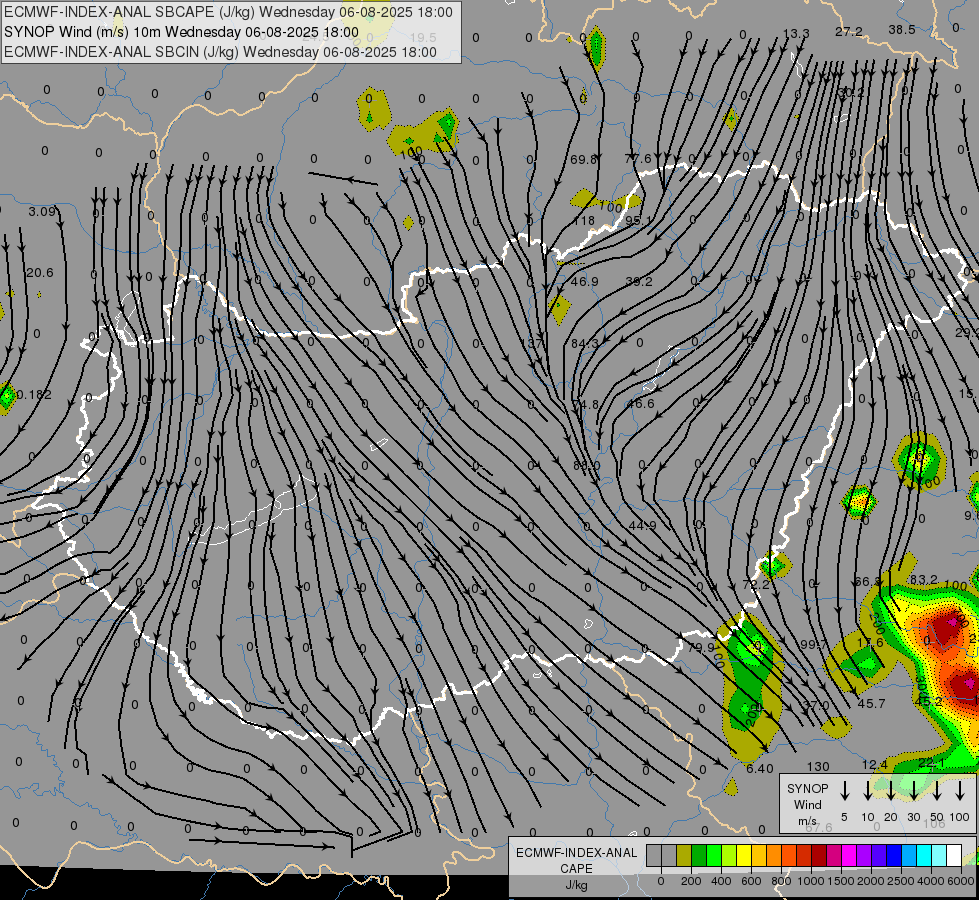Image resolution: width=979 pixels, height=900 pixels.
Task: Click the SBCAPE title line in header
Action: coord(229,12)
